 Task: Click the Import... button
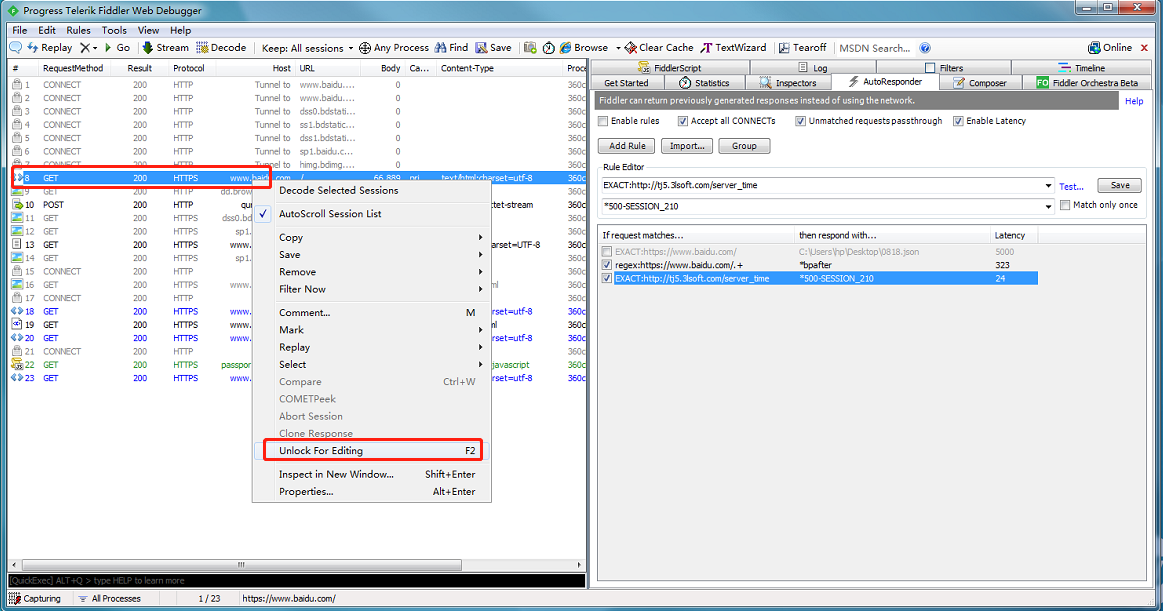[687, 146]
